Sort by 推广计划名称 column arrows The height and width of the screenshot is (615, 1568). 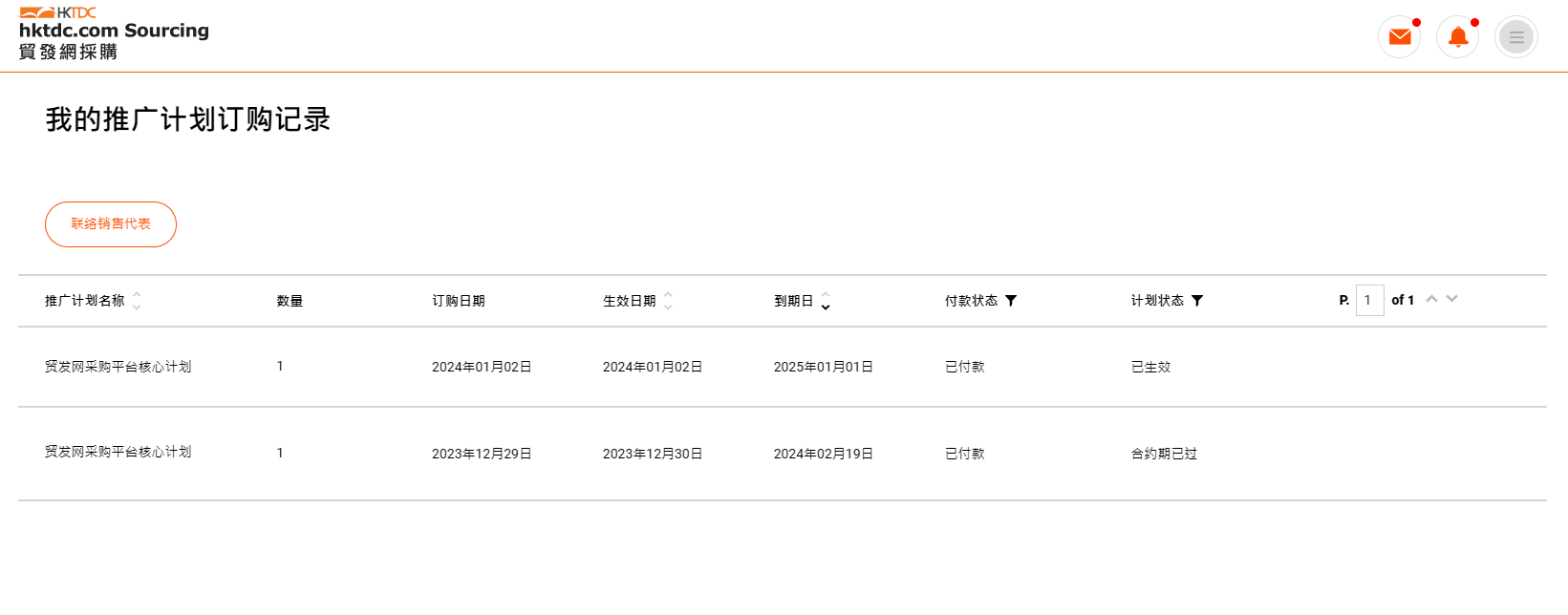(x=137, y=301)
